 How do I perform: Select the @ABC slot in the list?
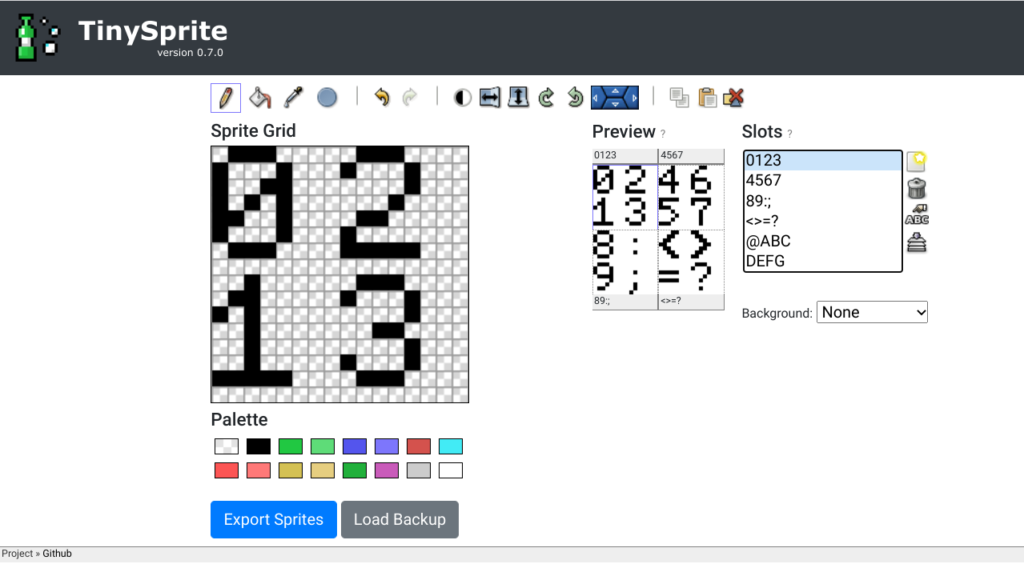822,241
